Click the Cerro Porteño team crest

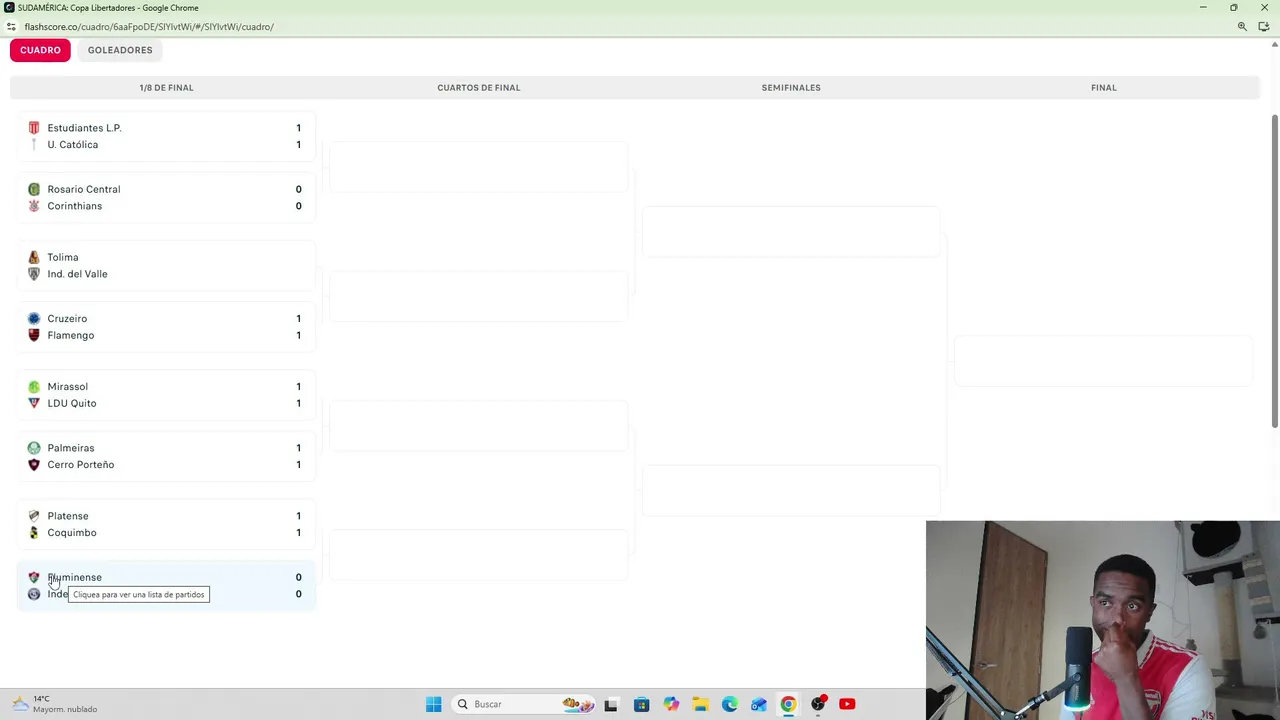click(x=34, y=465)
